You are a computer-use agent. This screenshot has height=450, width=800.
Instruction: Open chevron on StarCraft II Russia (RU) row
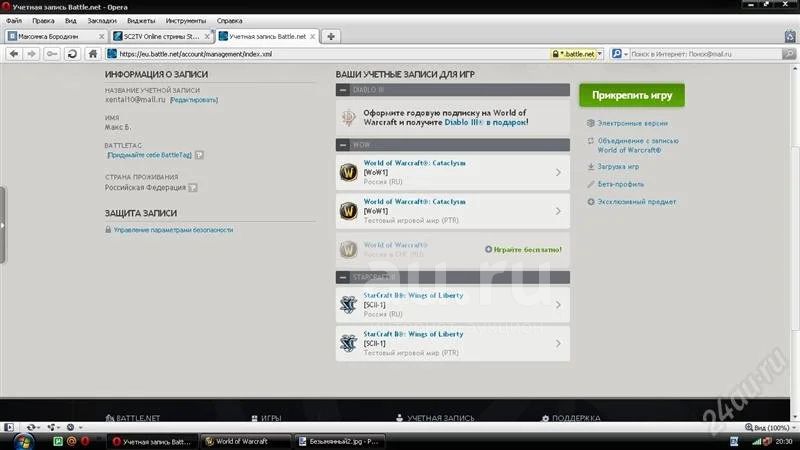click(x=558, y=305)
